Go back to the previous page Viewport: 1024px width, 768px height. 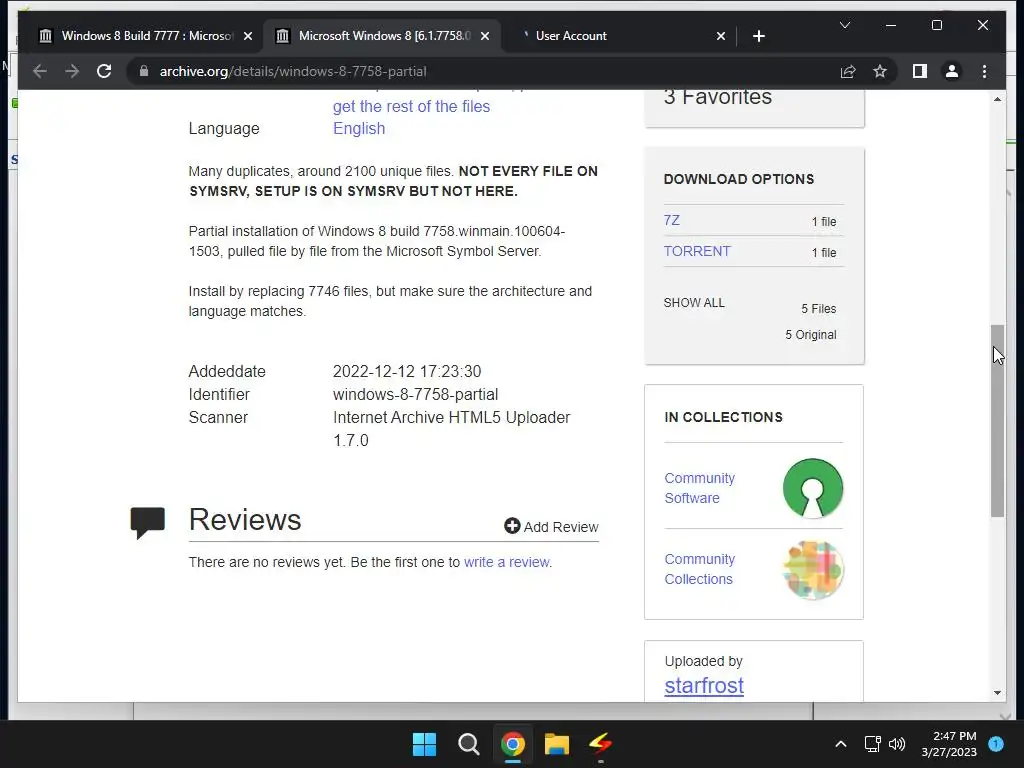pyautogui.click(x=40, y=71)
